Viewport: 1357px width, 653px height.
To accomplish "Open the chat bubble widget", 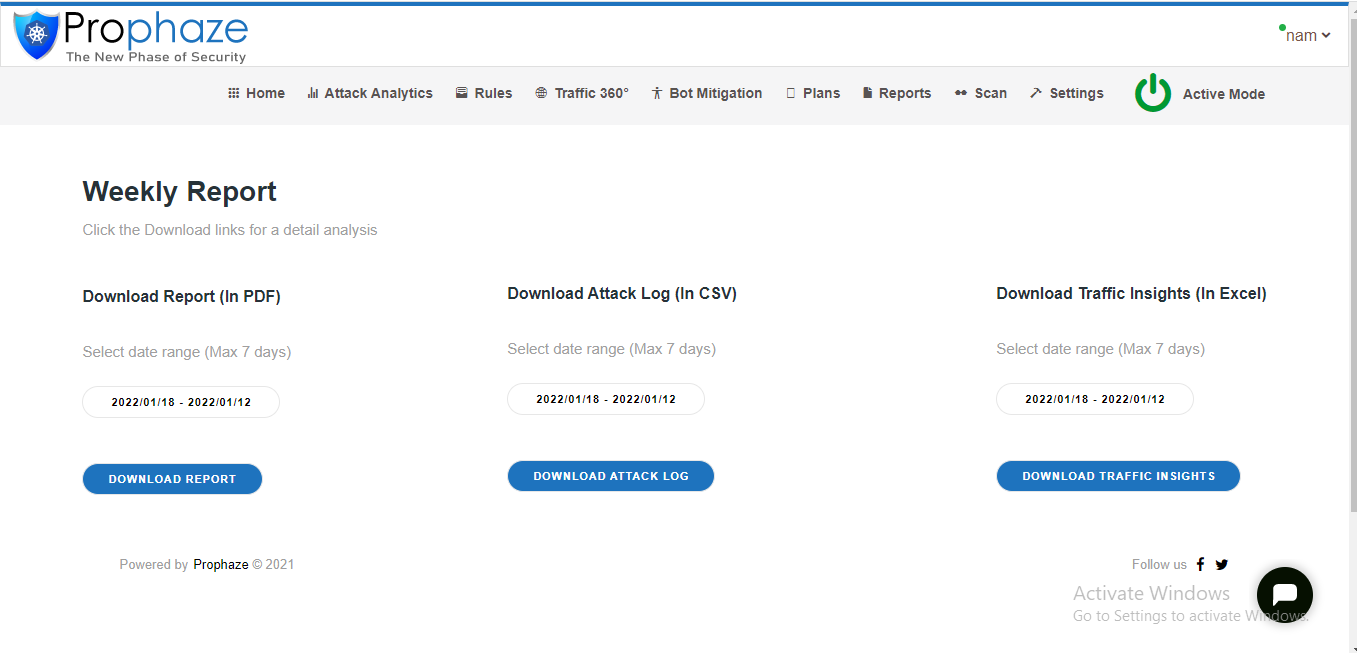I will [x=1284, y=595].
